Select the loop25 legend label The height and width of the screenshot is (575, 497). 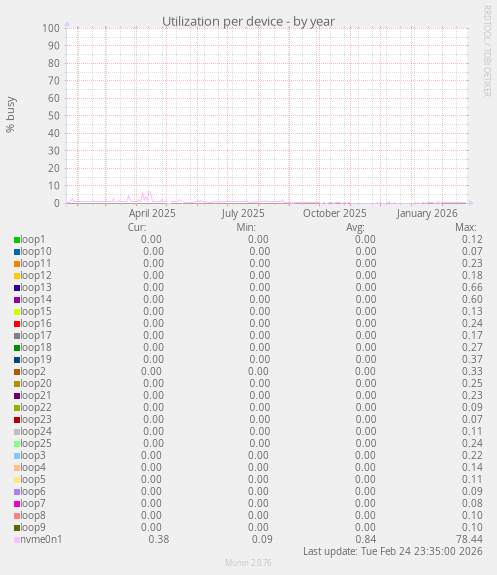pos(36,444)
